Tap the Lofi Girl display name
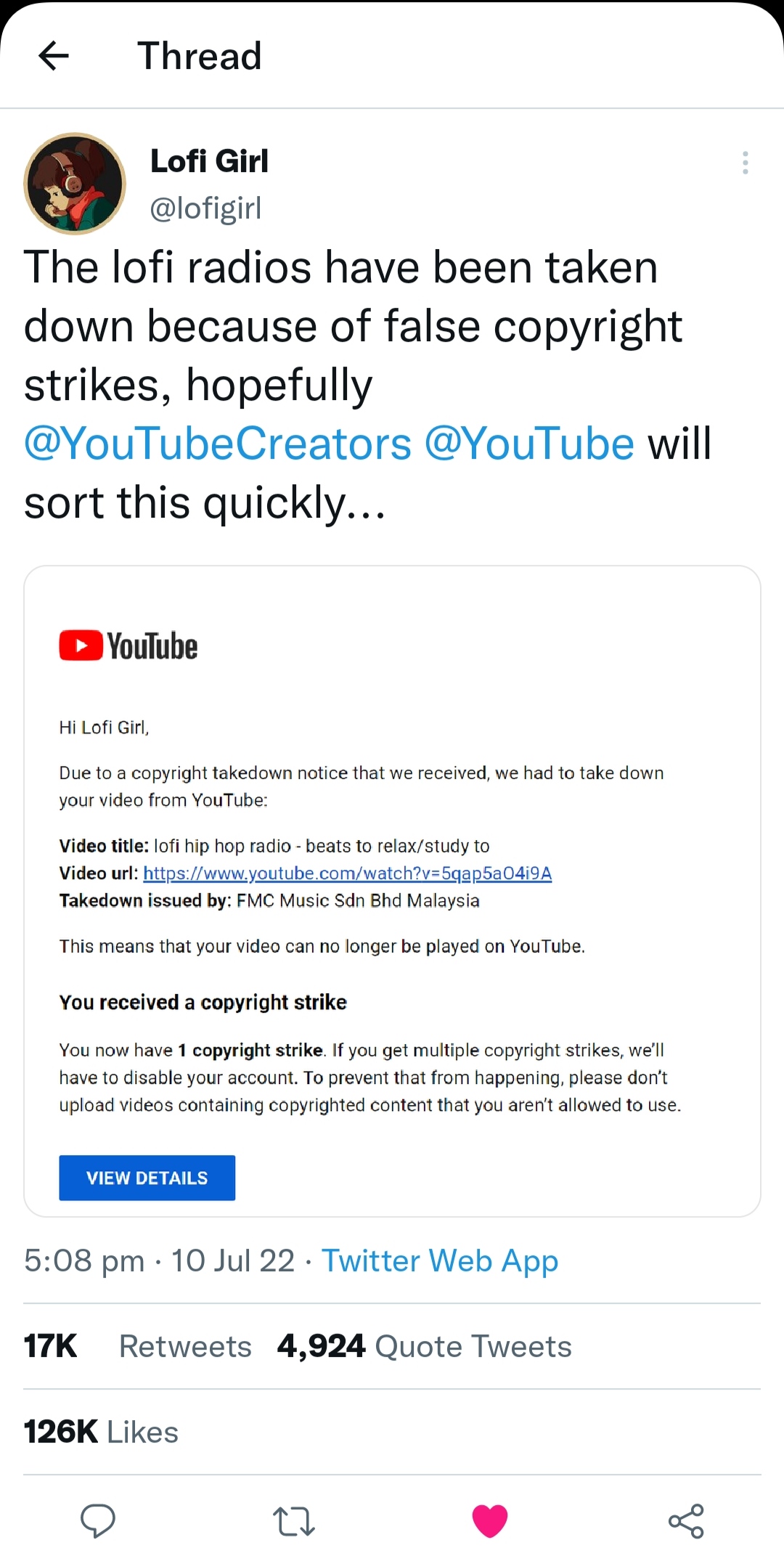 tap(209, 161)
